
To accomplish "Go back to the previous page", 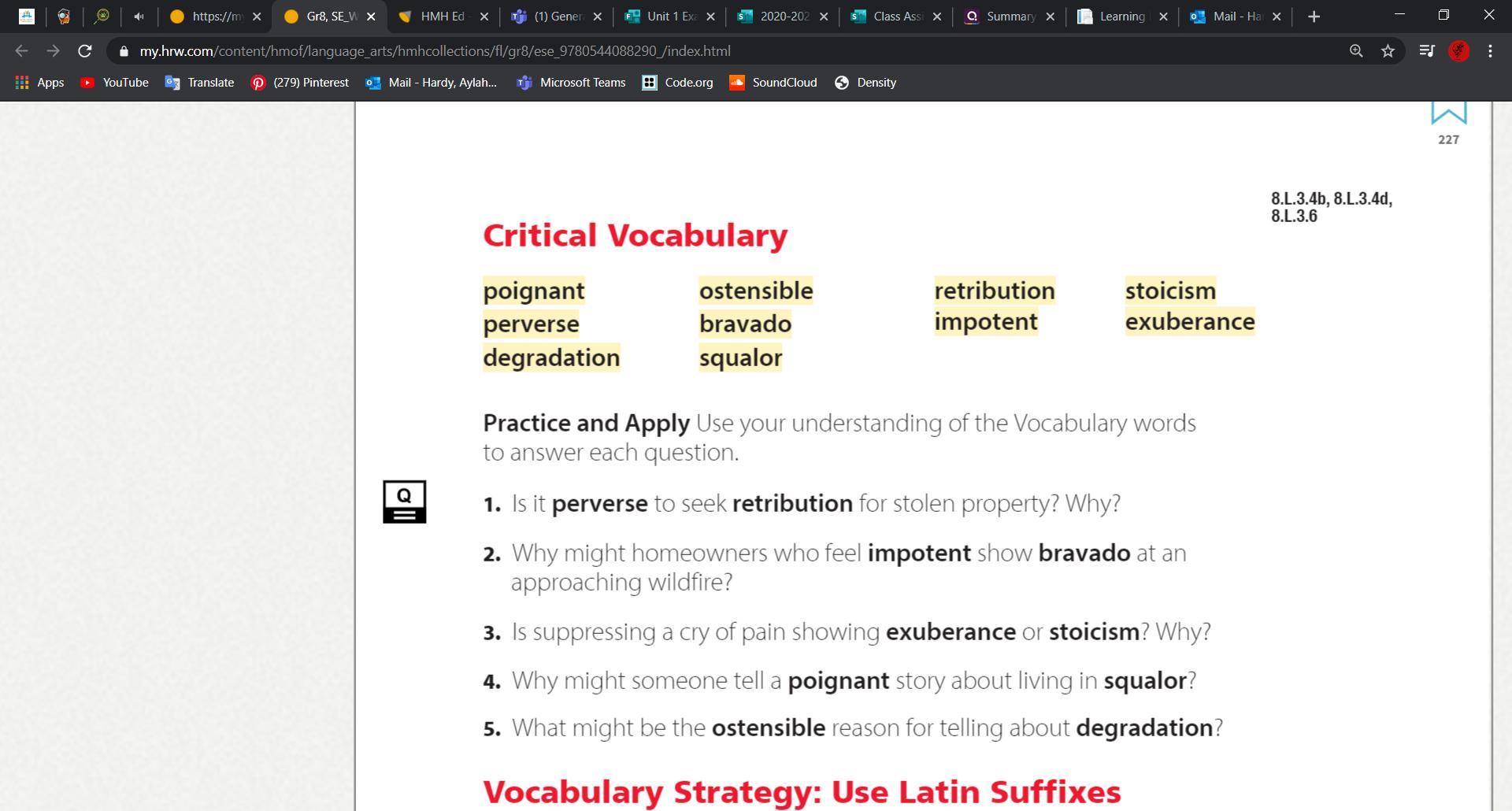I will click(x=21, y=51).
